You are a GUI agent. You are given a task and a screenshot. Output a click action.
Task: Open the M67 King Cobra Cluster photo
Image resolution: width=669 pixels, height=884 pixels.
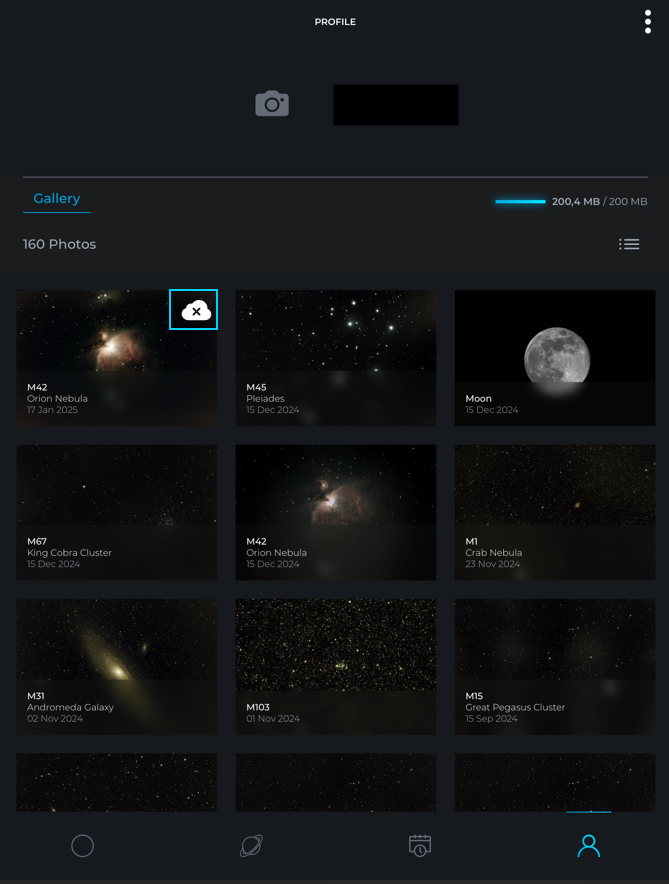tap(117, 512)
